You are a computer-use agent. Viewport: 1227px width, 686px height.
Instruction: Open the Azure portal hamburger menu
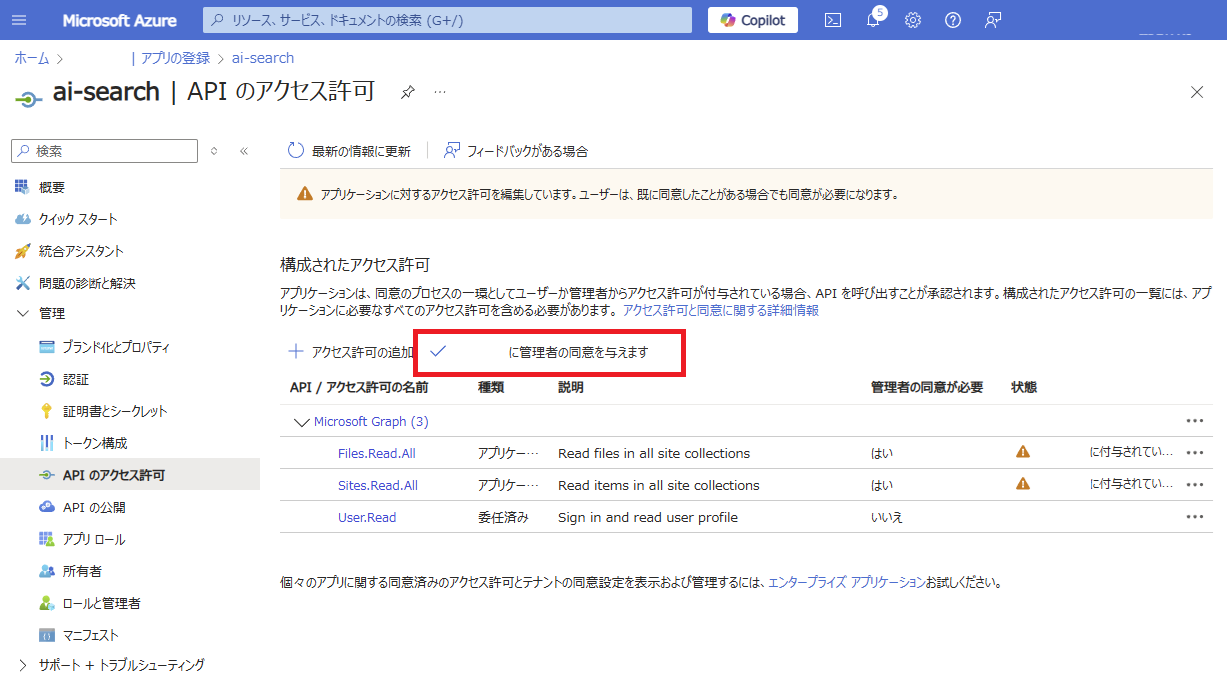point(20,20)
